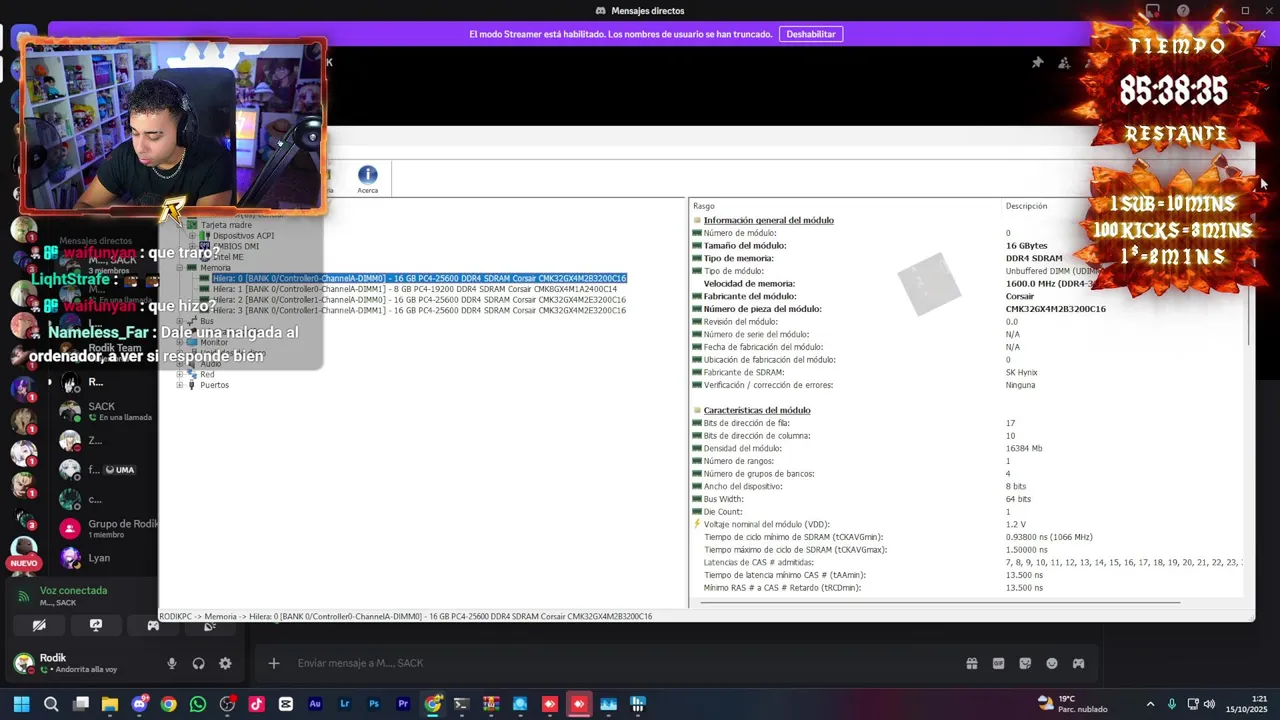
Task: Expand the Bus tree node
Action: [x=180, y=321]
